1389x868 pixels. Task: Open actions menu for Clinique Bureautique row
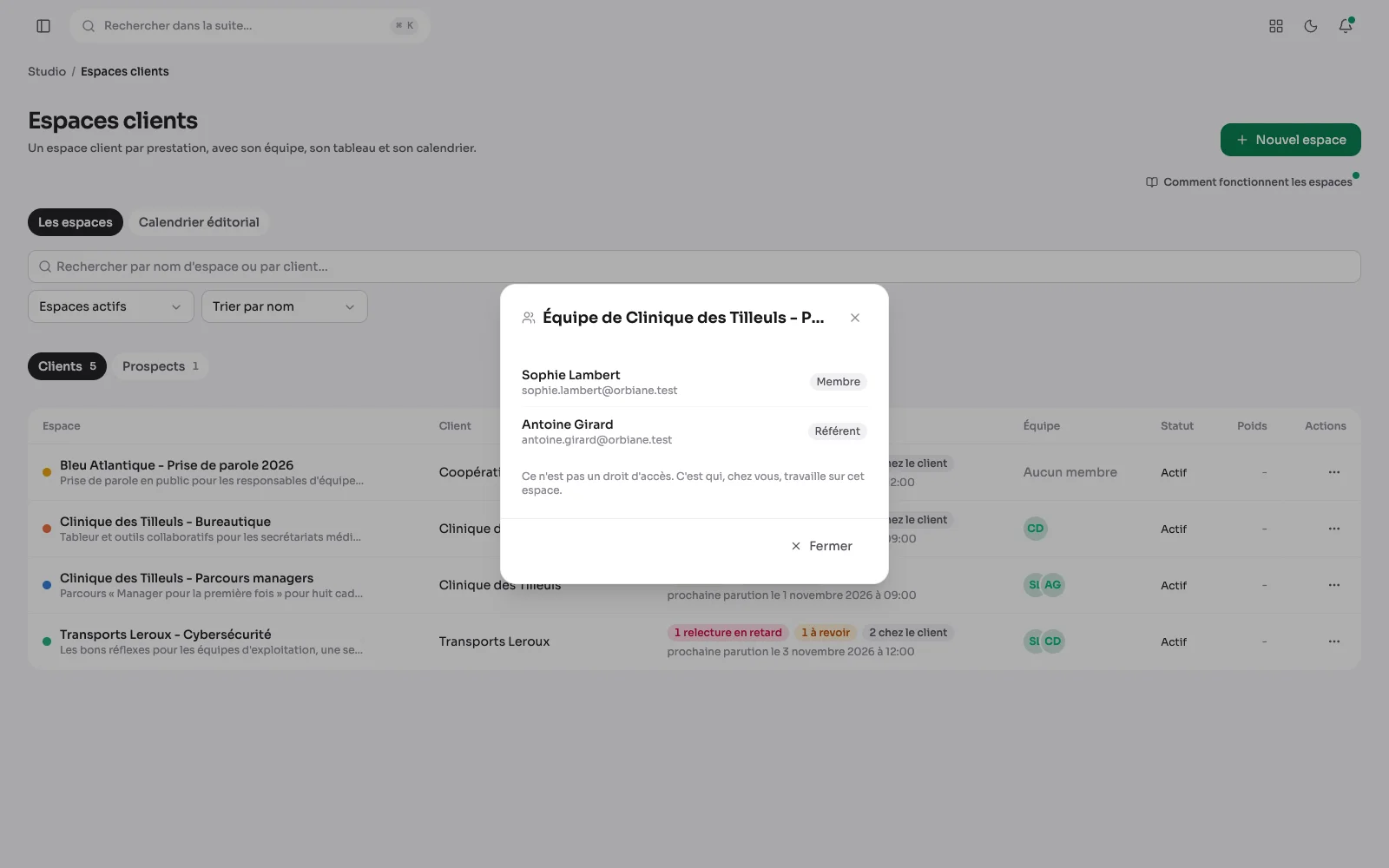1334,529
